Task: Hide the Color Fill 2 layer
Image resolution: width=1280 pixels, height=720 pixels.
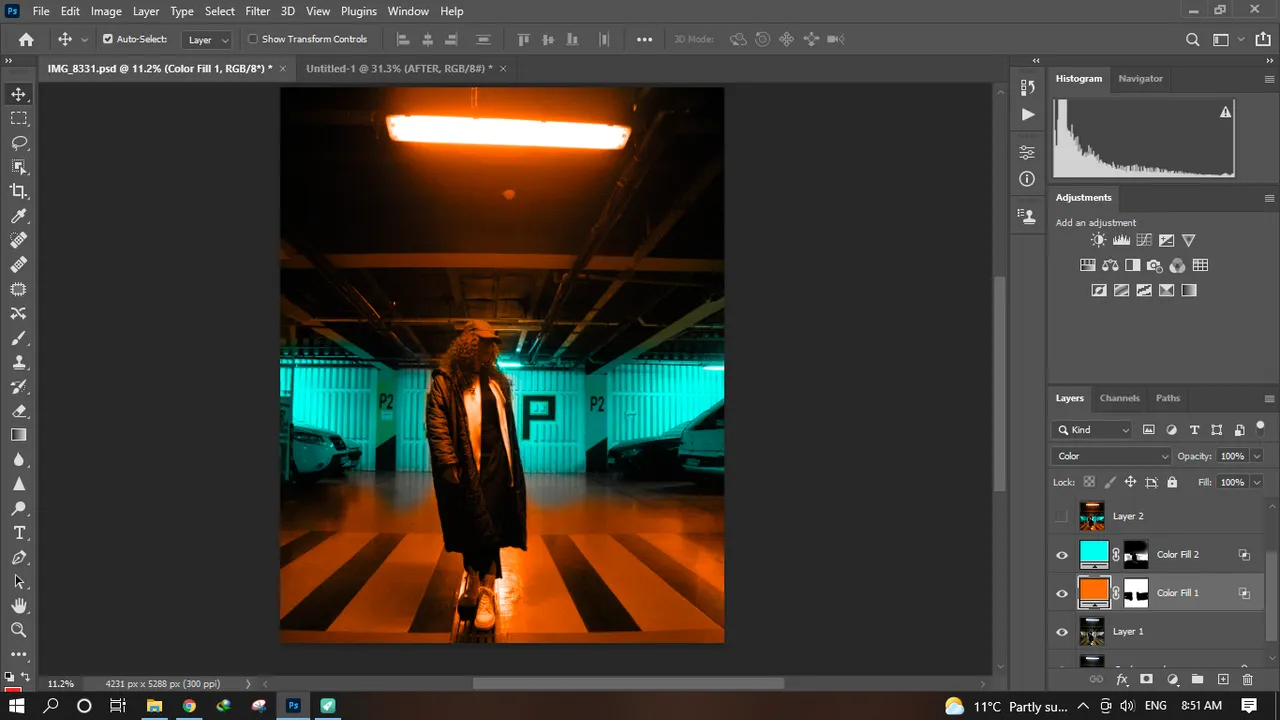Action: coord(1062,555)
